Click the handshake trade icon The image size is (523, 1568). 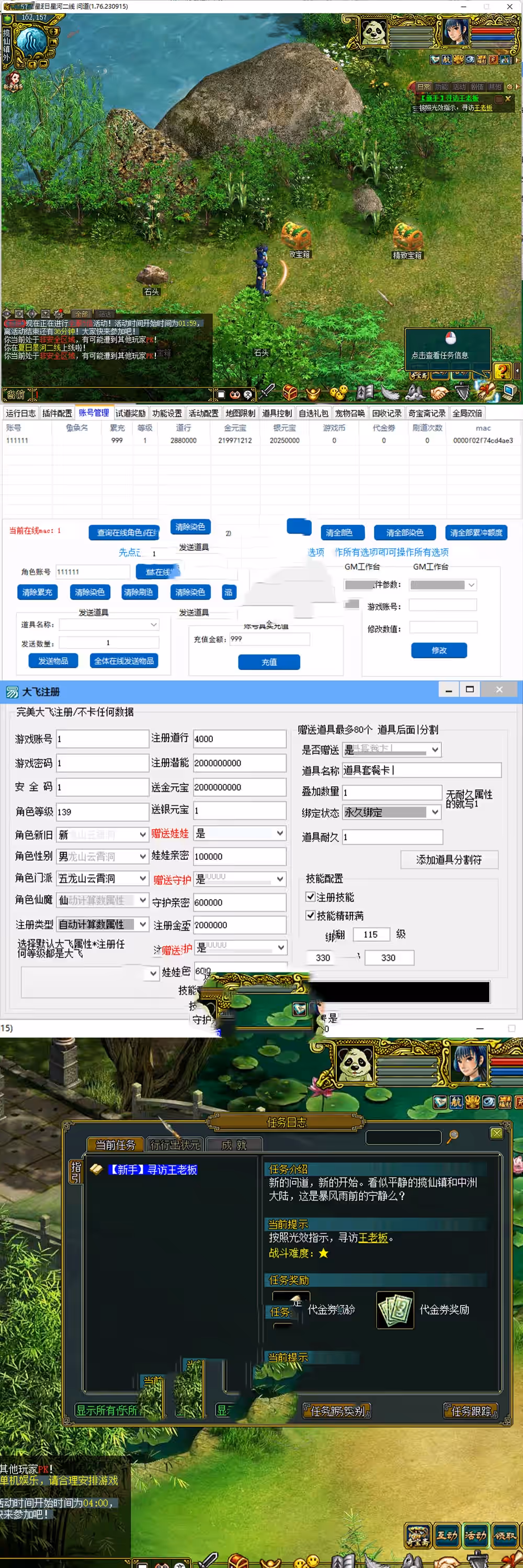pos(439,394)
